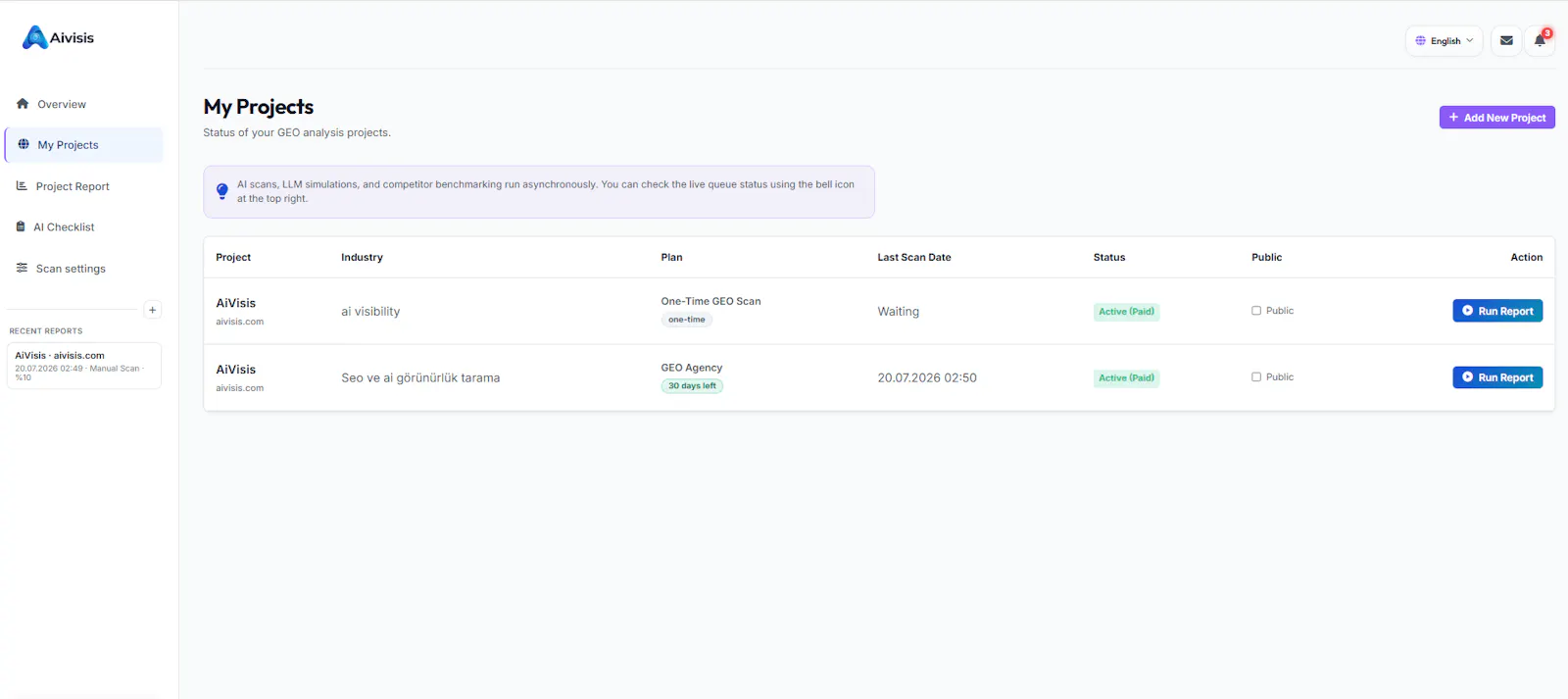1568x699 pixels.
Task: Click Active (Paid) status in Waiting row
Action: [x=1126, y=312]
